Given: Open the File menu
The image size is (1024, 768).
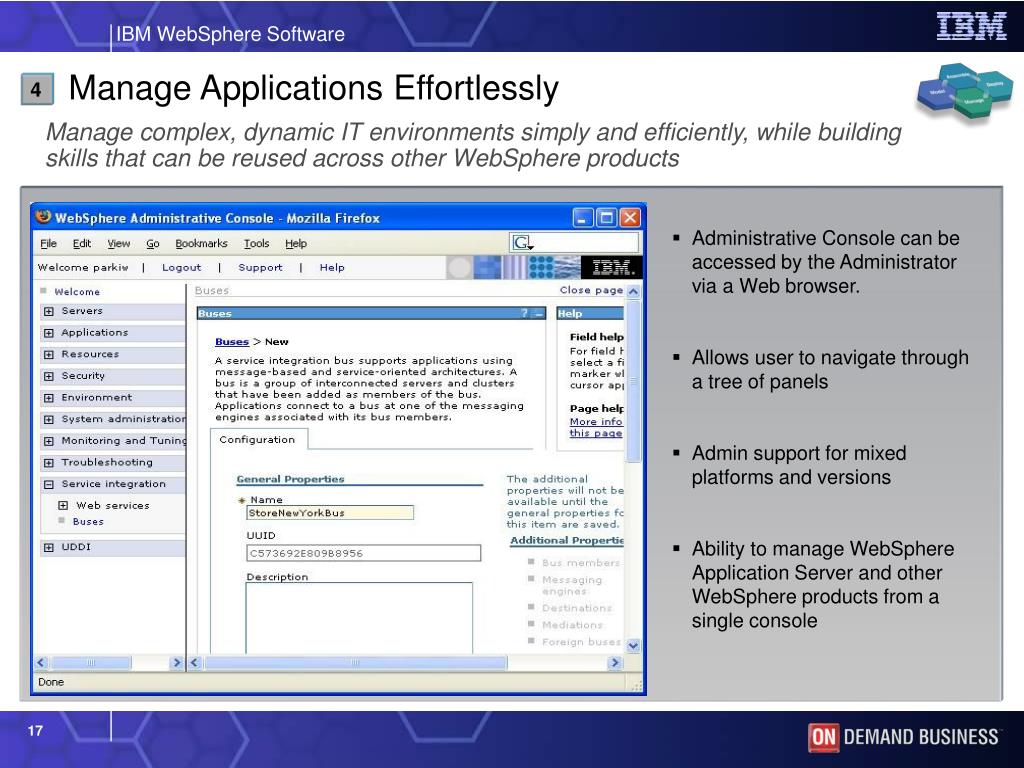Looking at the screenshot, I should (x=48, y=244).
